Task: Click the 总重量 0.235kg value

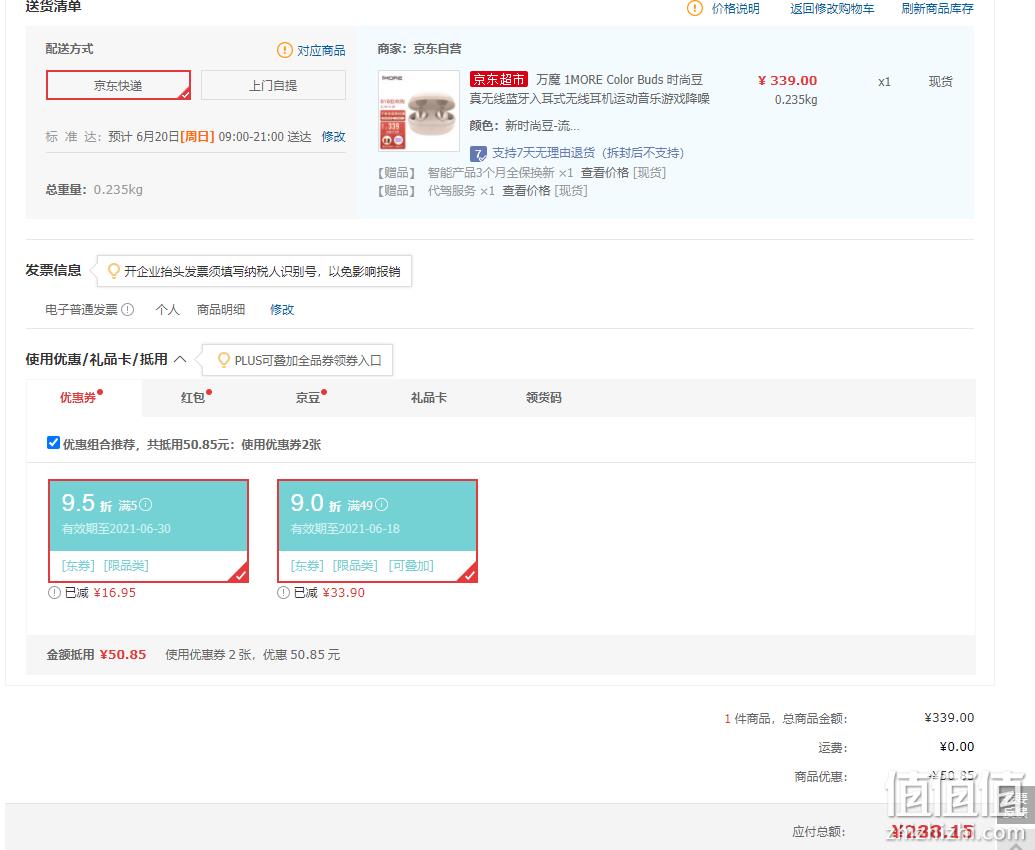Action: (118, 189)
